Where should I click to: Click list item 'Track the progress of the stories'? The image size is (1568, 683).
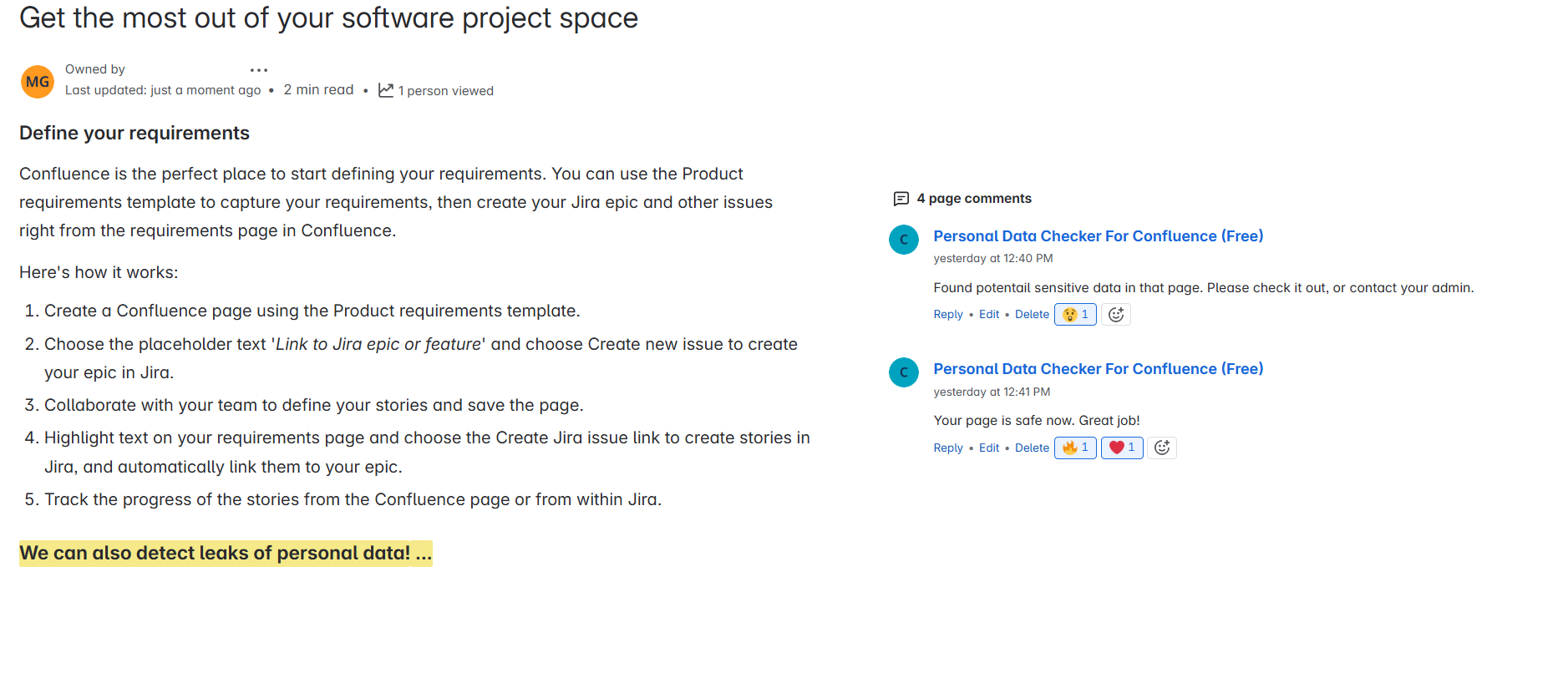click(353, 500)
